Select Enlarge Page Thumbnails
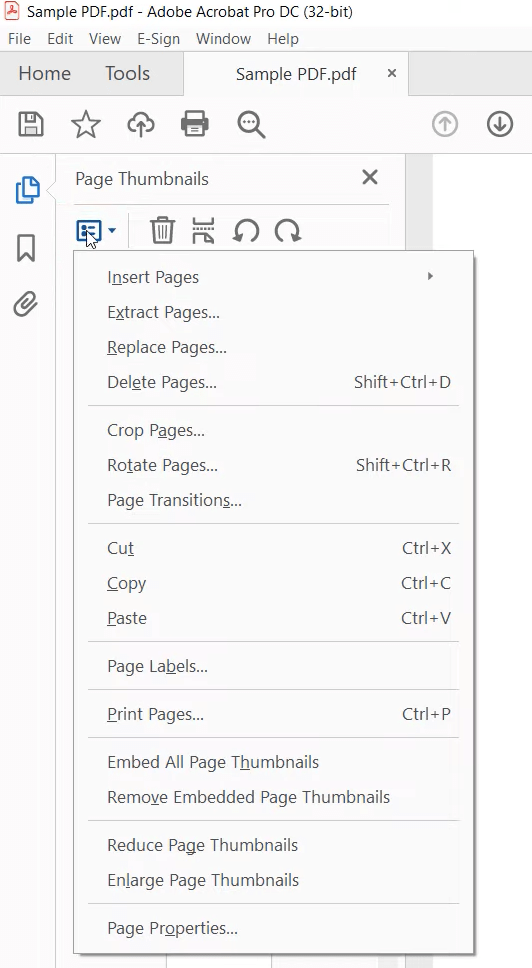Image resolution: width=532 pixels, height=968 pixels. [x=273, y=880]
